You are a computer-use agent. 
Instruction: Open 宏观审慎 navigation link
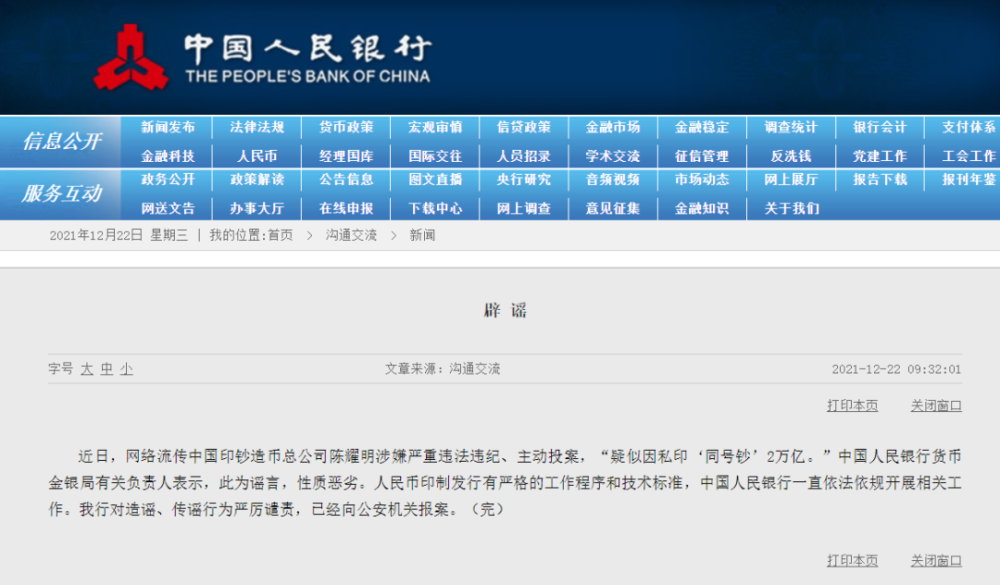click(435, 127)
